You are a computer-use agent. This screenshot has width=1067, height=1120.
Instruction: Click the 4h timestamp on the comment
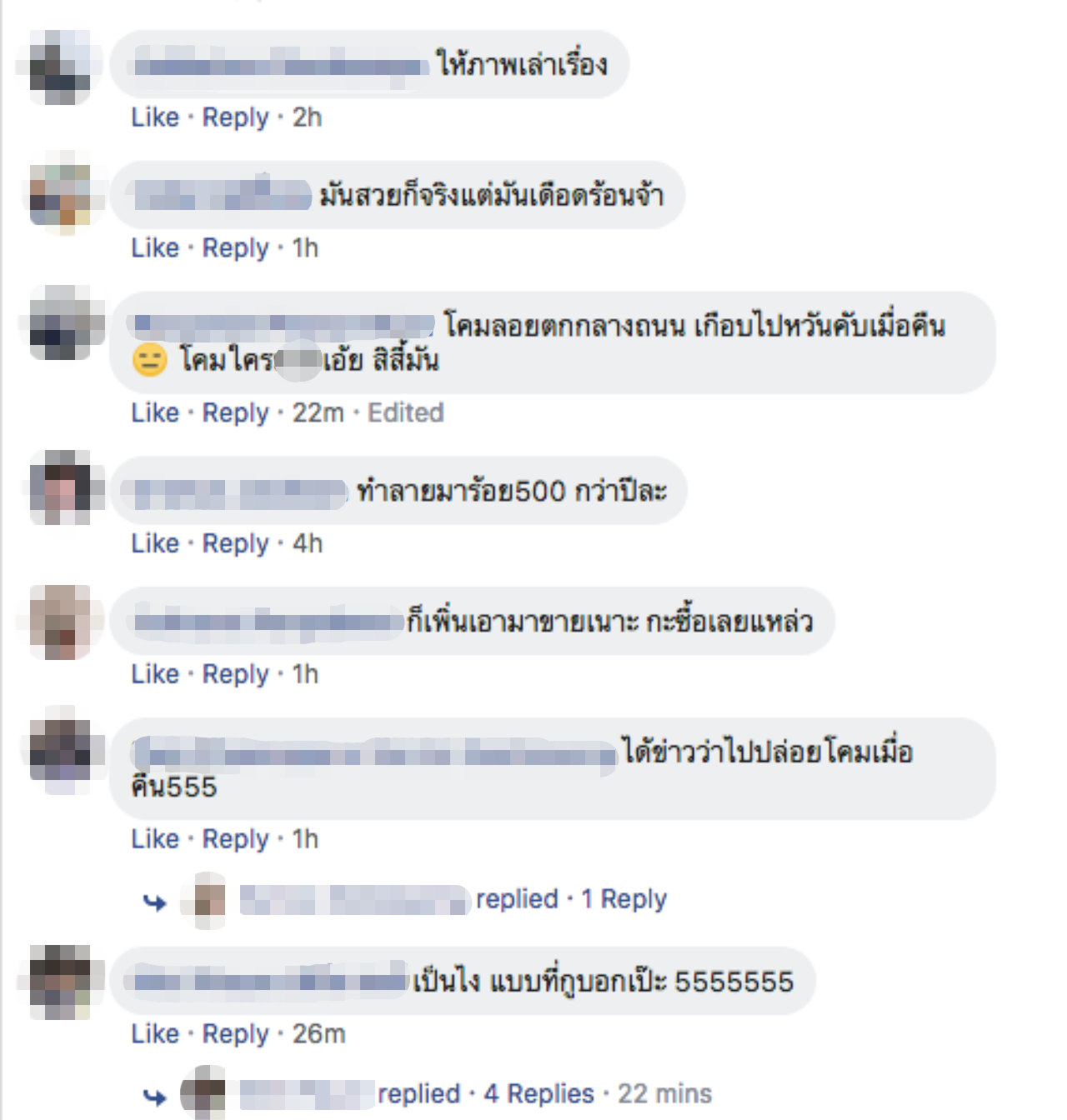pyautogui.click(x=307, y=543)
